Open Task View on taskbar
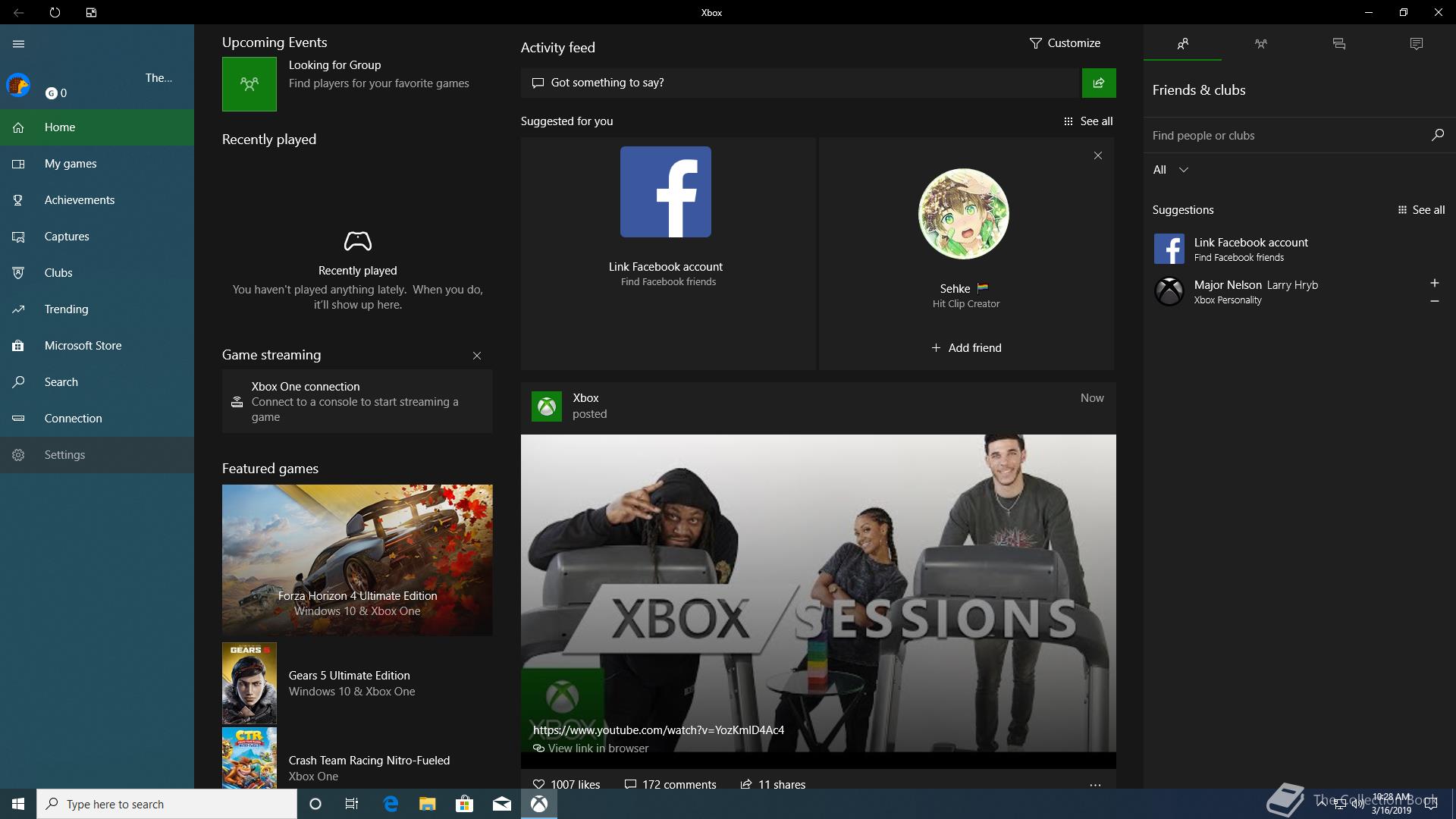The image size is (1456, 819). coord(352,804)
